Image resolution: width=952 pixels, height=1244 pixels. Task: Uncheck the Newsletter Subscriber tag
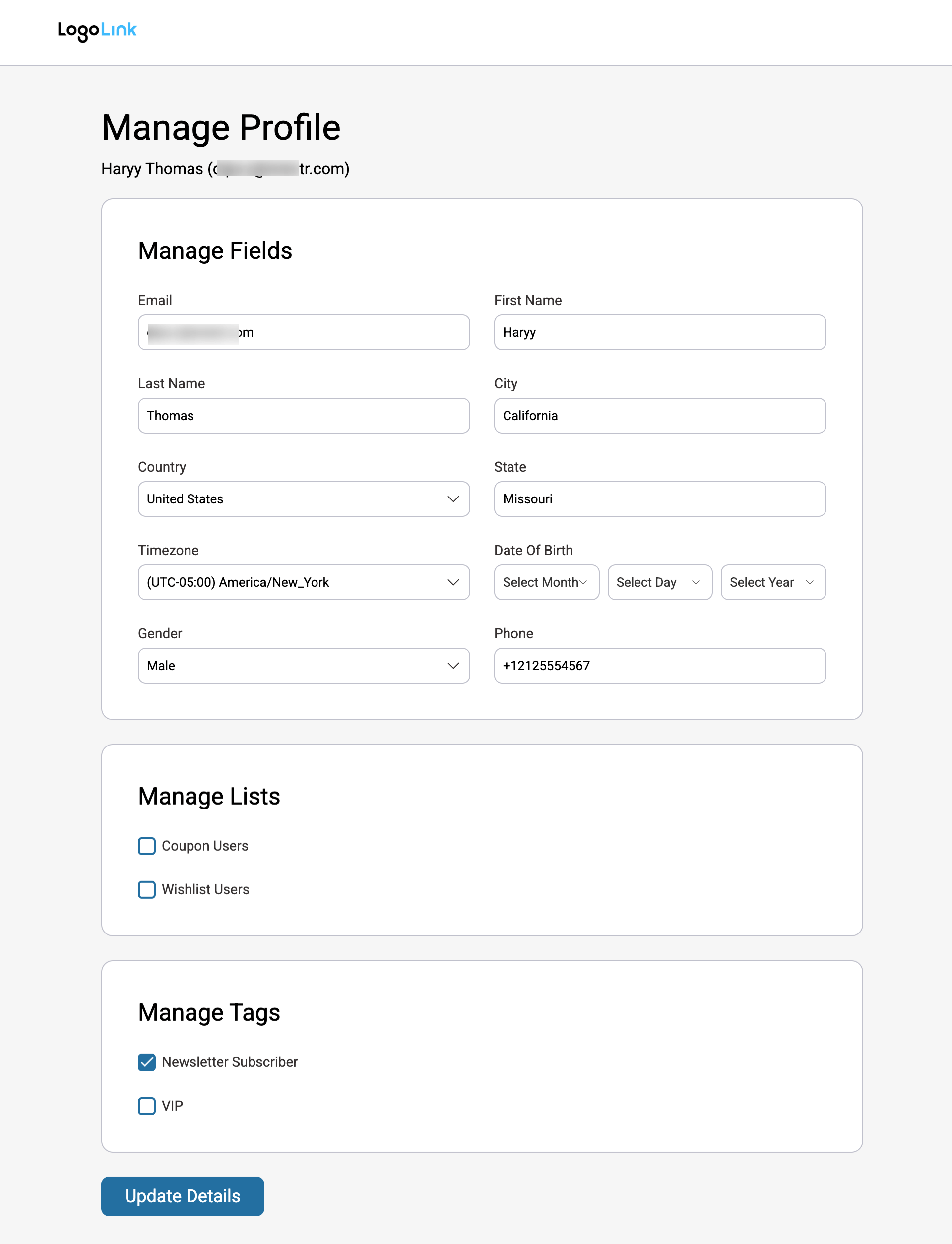coord(146,1063)
